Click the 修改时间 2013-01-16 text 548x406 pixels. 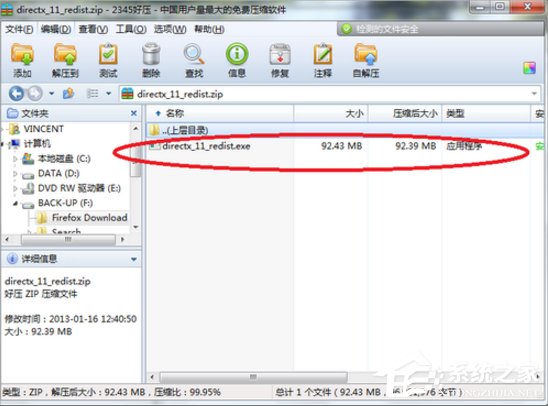pos(70,319)
